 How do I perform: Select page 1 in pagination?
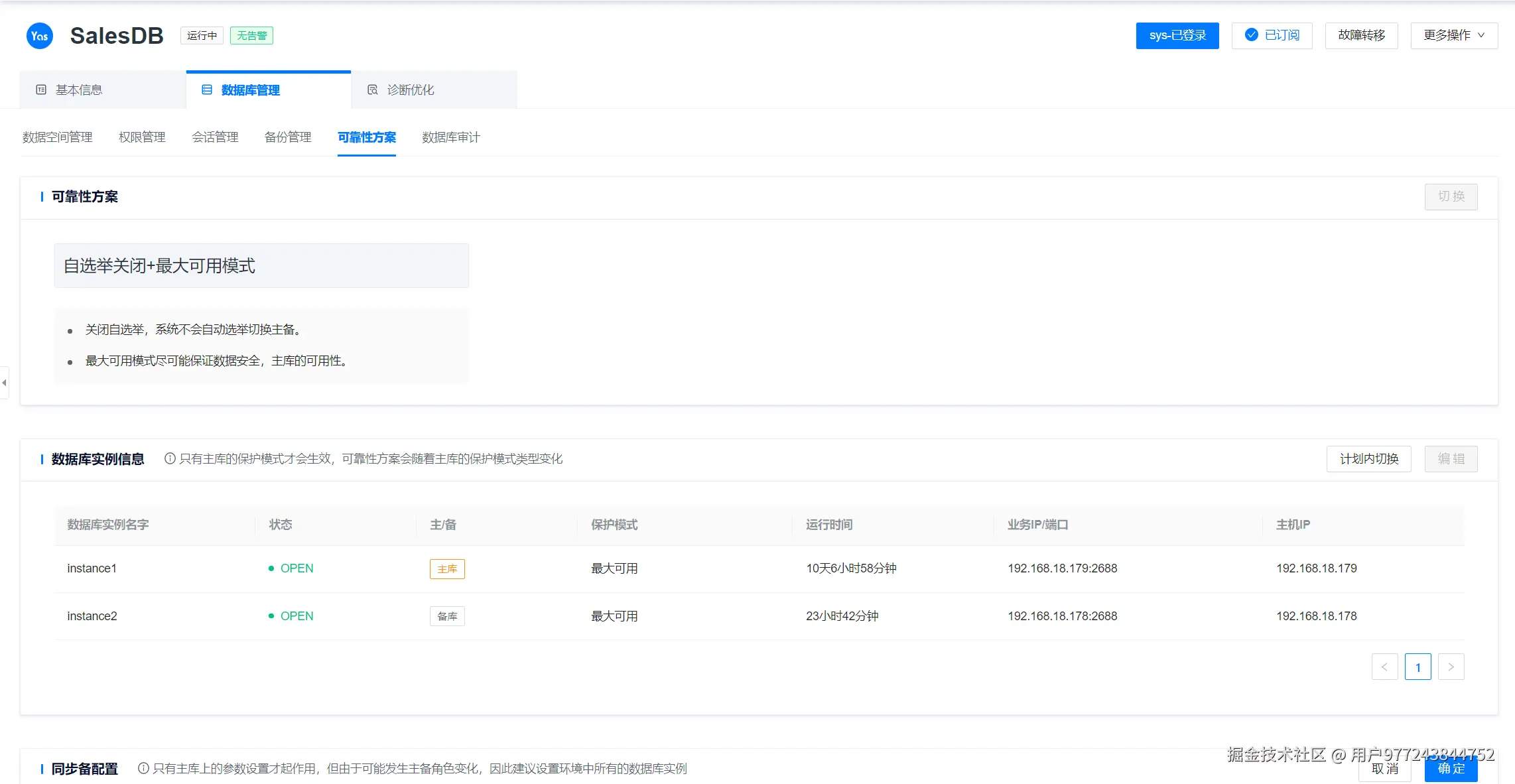pos(1417,667)
